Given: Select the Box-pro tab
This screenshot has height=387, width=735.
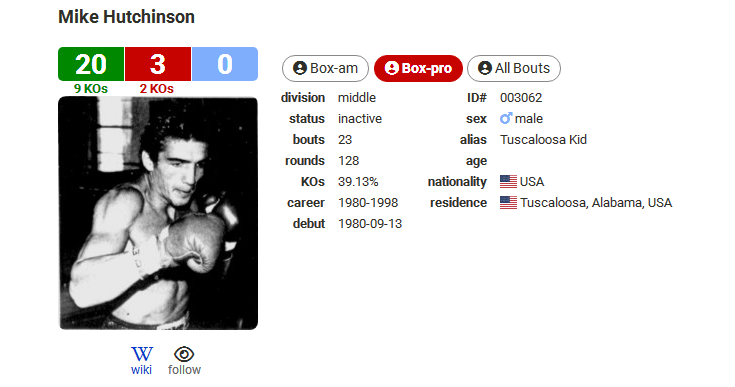Looking at the screenshot, I should (418, 68).
